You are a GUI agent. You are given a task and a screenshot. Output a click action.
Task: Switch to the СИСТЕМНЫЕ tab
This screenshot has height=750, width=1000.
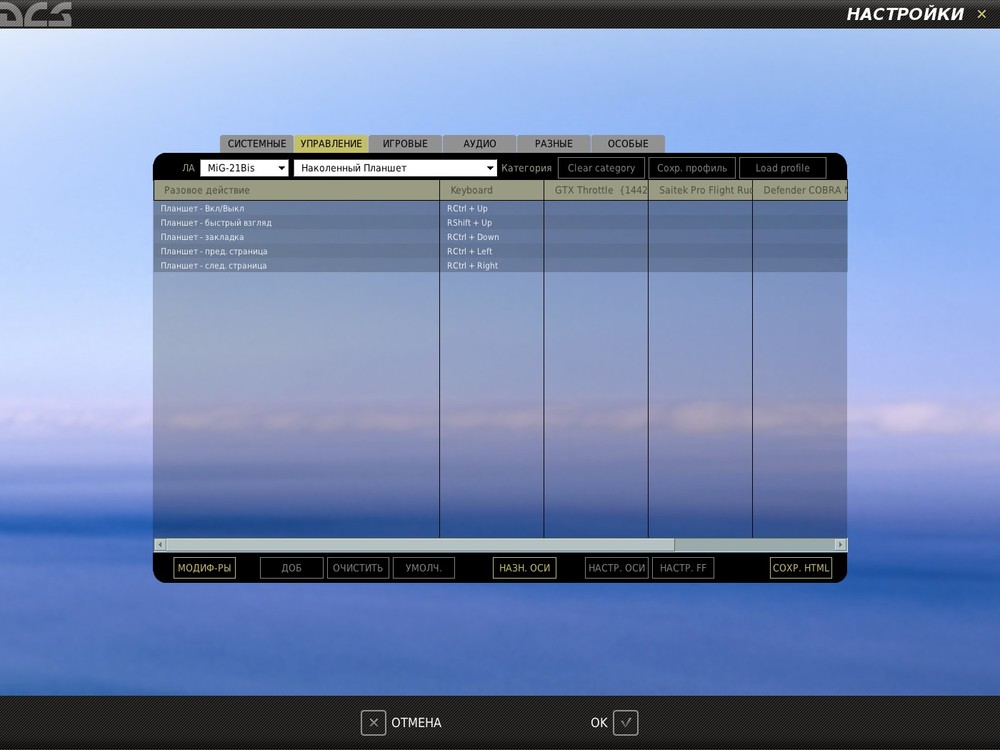tap(256, 143)
